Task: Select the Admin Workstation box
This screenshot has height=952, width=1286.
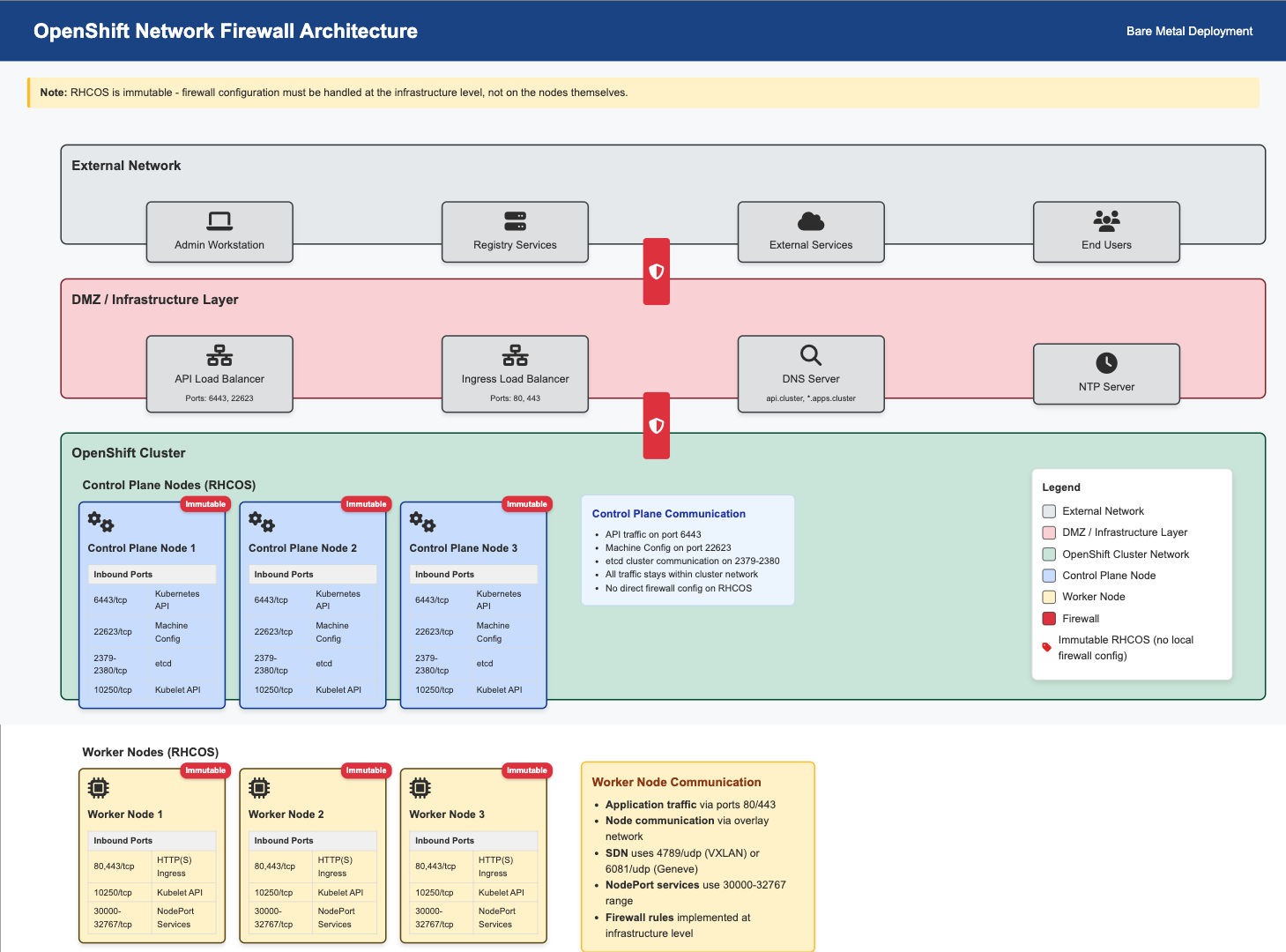Action: (x=219, y=232)
